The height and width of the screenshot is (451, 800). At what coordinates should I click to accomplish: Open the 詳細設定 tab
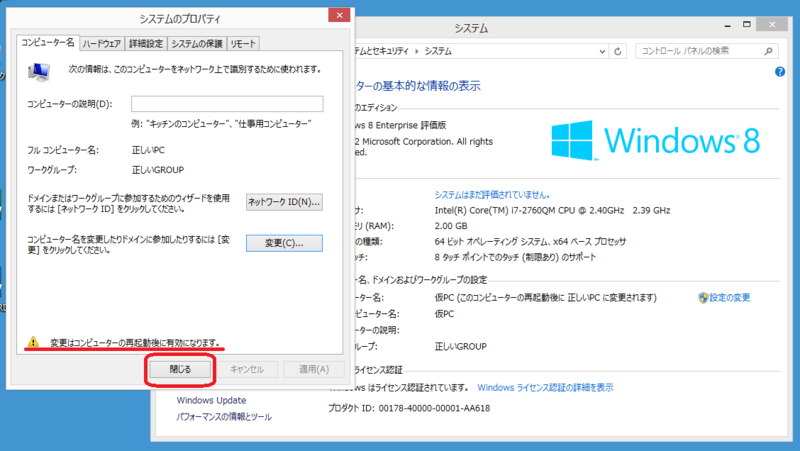tap(146, 44)
